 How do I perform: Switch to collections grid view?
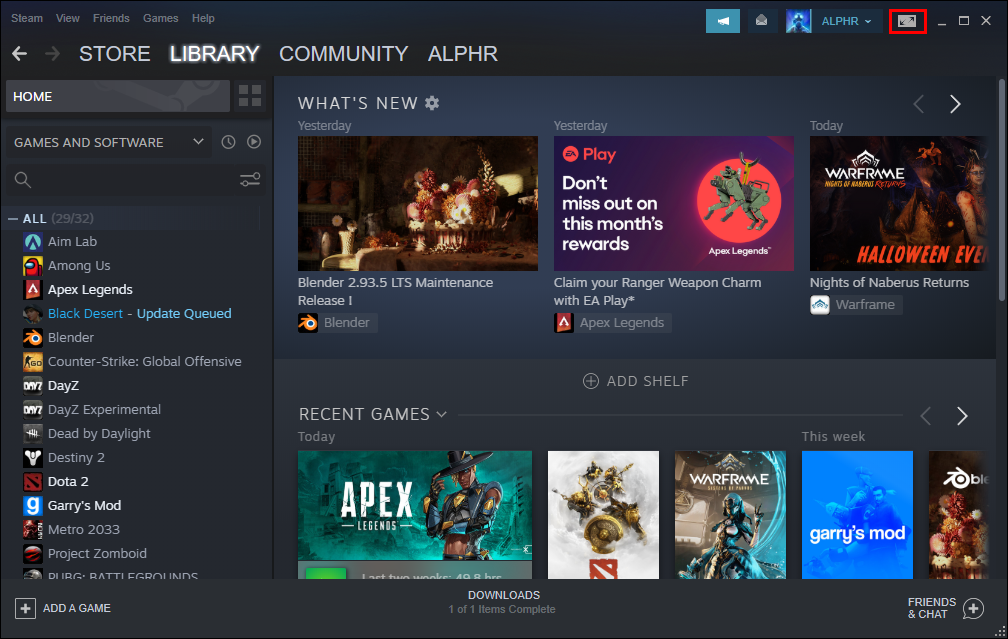pyautogui.click(x=249, y=96)
